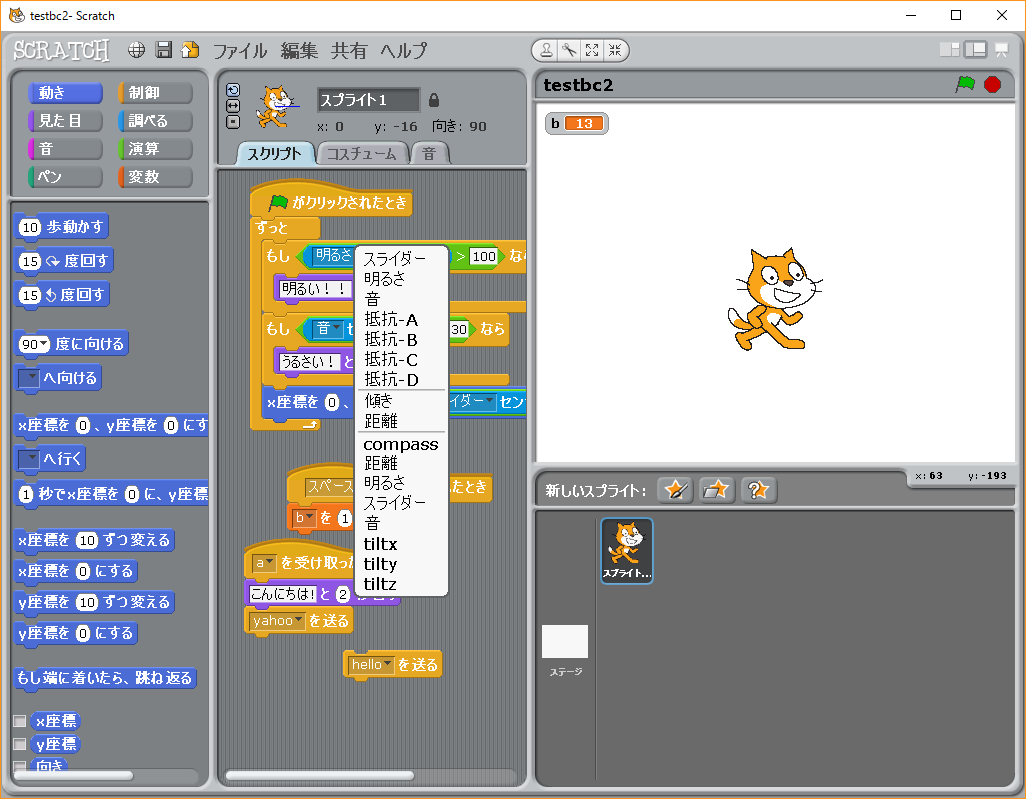The height and width of the screenshot is (799, 1026).
Task: Open direction dropdown on 度に向ける block
Action: pos(42,344)
